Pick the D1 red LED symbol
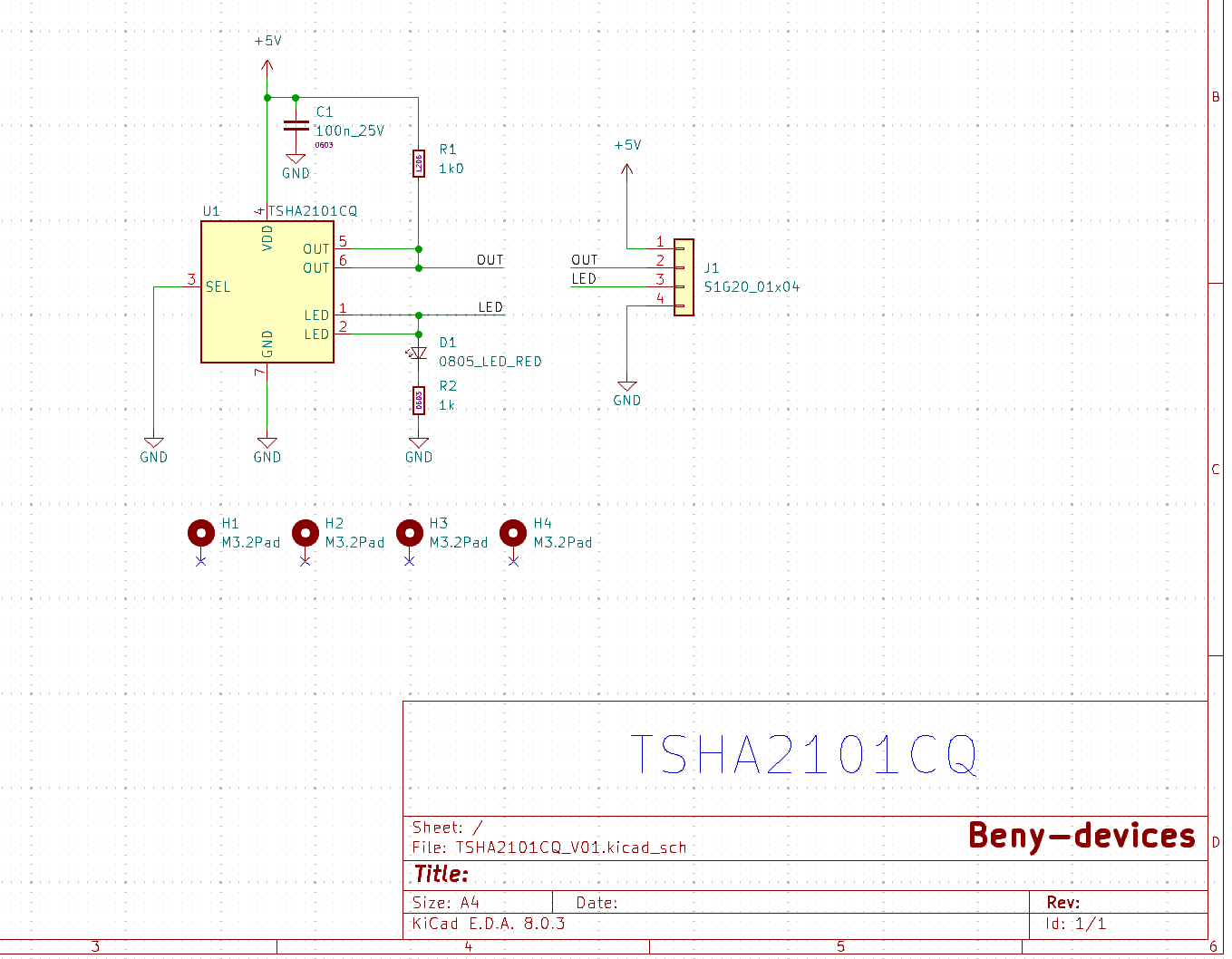 pos(418,353)
